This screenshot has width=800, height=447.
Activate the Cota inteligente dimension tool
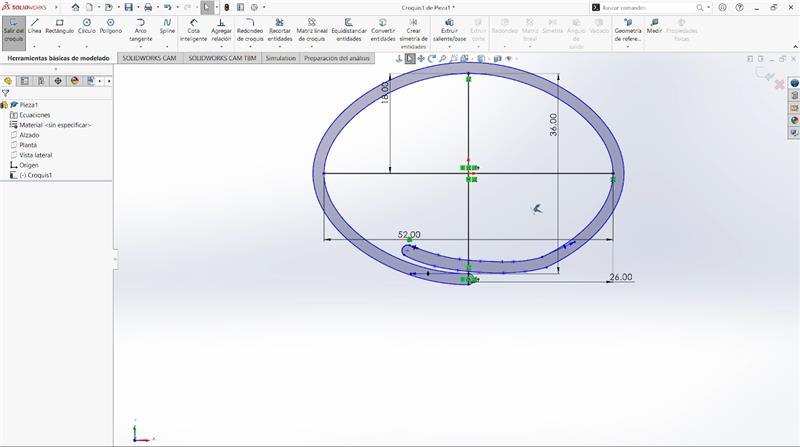(193, 30)
